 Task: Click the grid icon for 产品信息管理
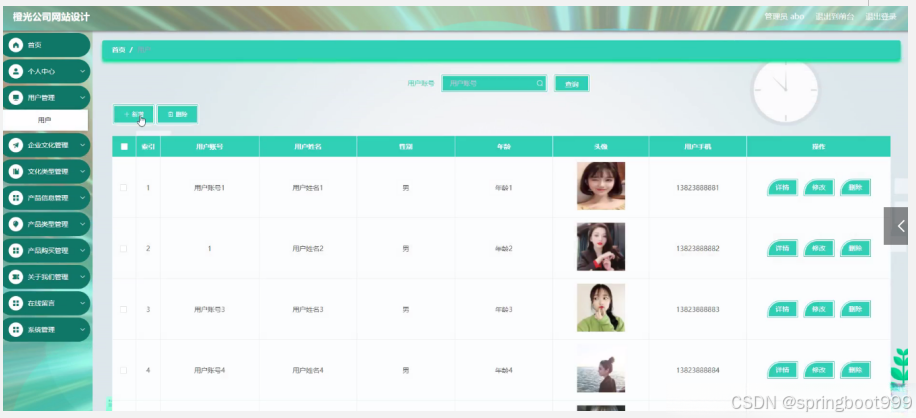(x=16, y=198)
